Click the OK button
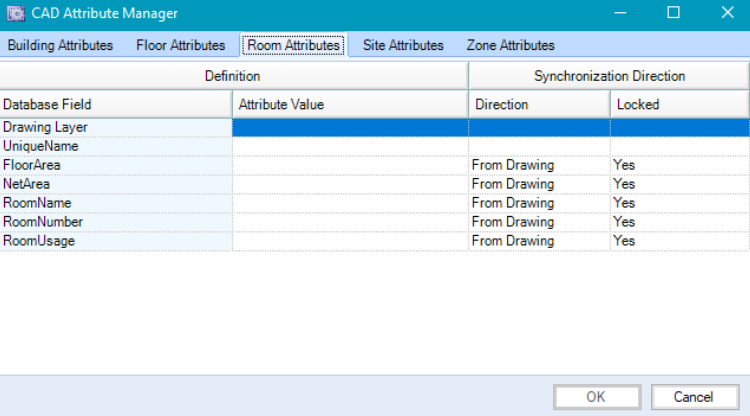 click(596, 397)
